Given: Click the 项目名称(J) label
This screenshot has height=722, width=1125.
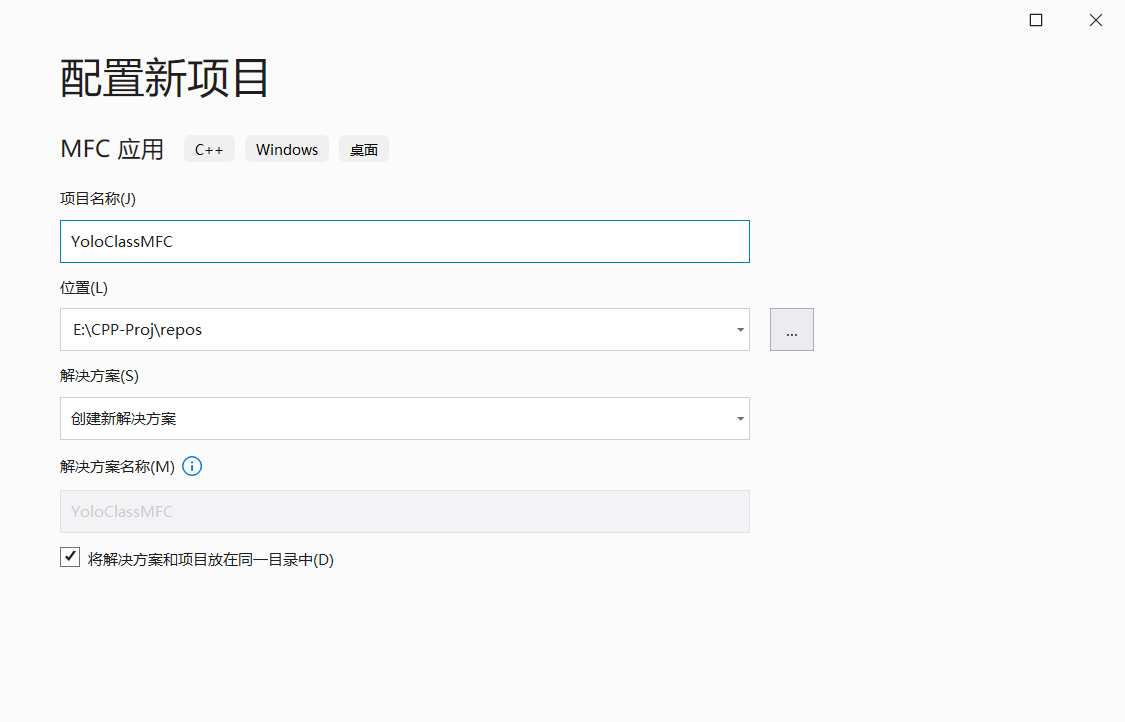Looking at the screenshot, I should click(x=98, y=198).
